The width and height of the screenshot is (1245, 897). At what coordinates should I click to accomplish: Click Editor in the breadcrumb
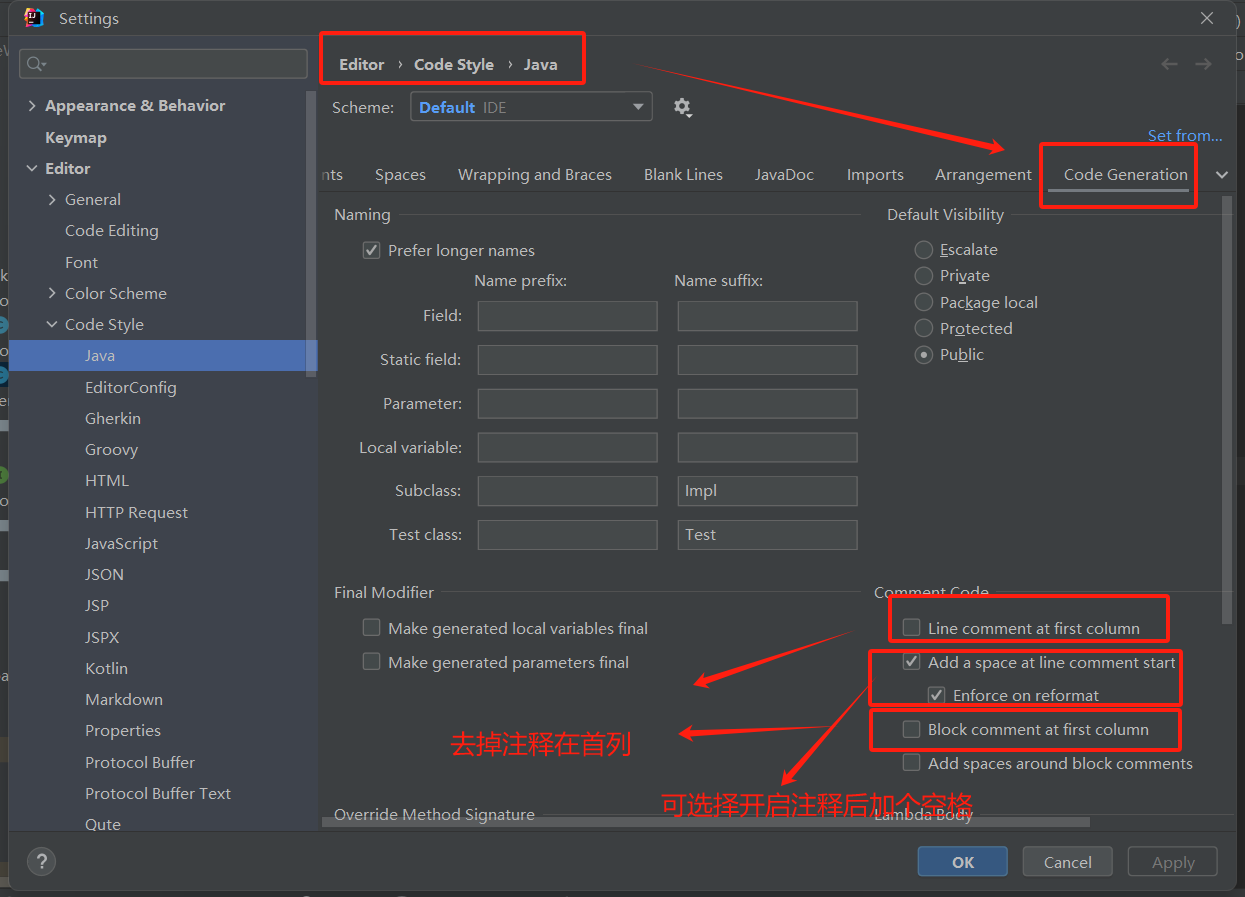tap(362, 64)
